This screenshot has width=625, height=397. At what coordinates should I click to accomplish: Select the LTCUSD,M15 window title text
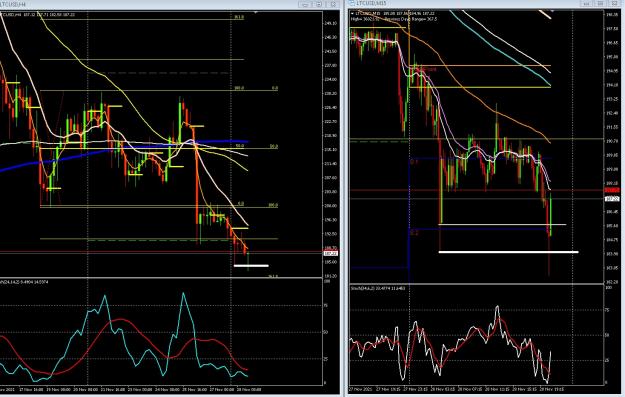pos(371,4)
